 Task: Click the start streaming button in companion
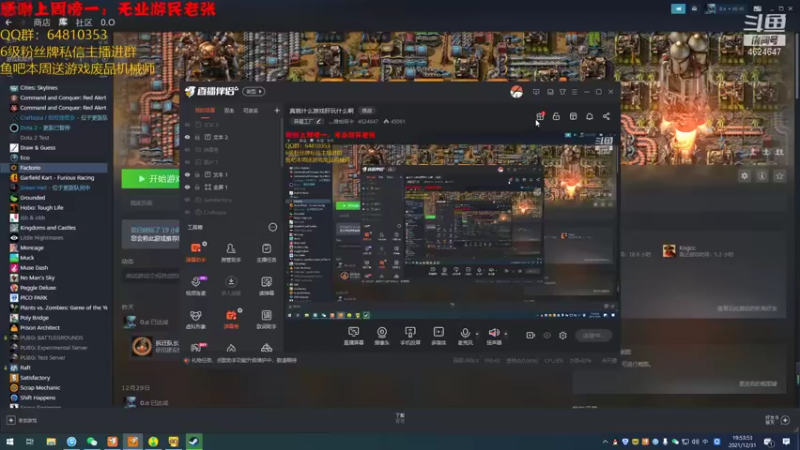[x=593, y=335]
